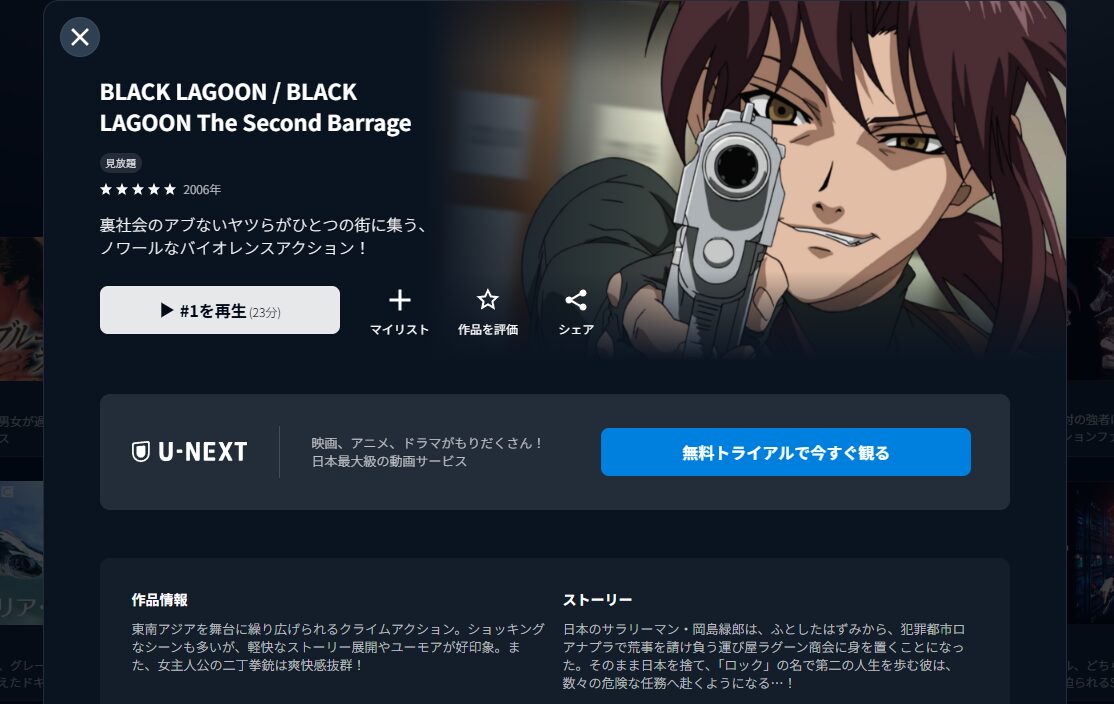Click the 作品を評価 text label
This screenshot has width=1114, height=704.
487,330
